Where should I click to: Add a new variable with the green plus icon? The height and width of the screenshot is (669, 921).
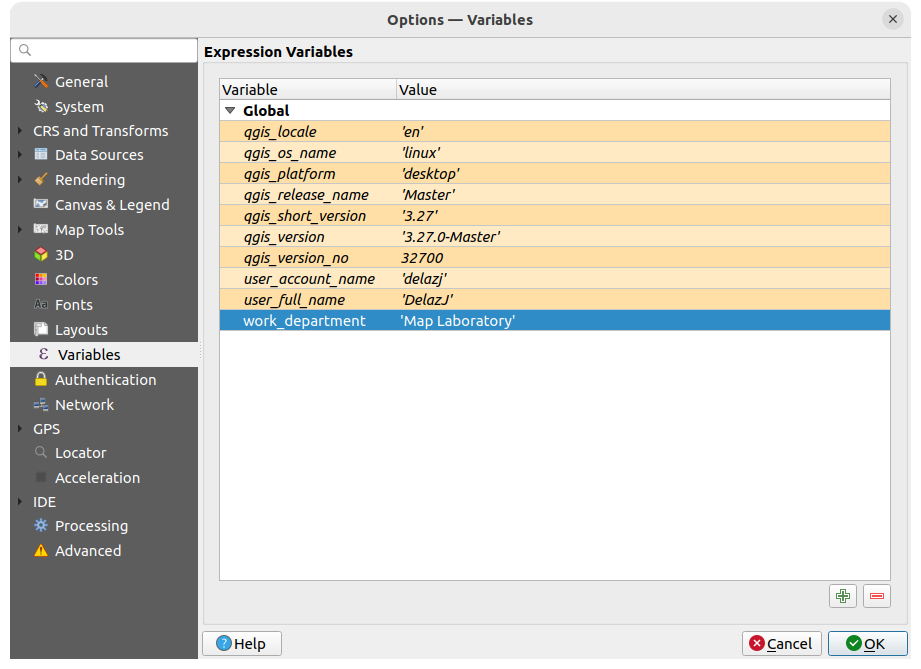coord(842,595)
